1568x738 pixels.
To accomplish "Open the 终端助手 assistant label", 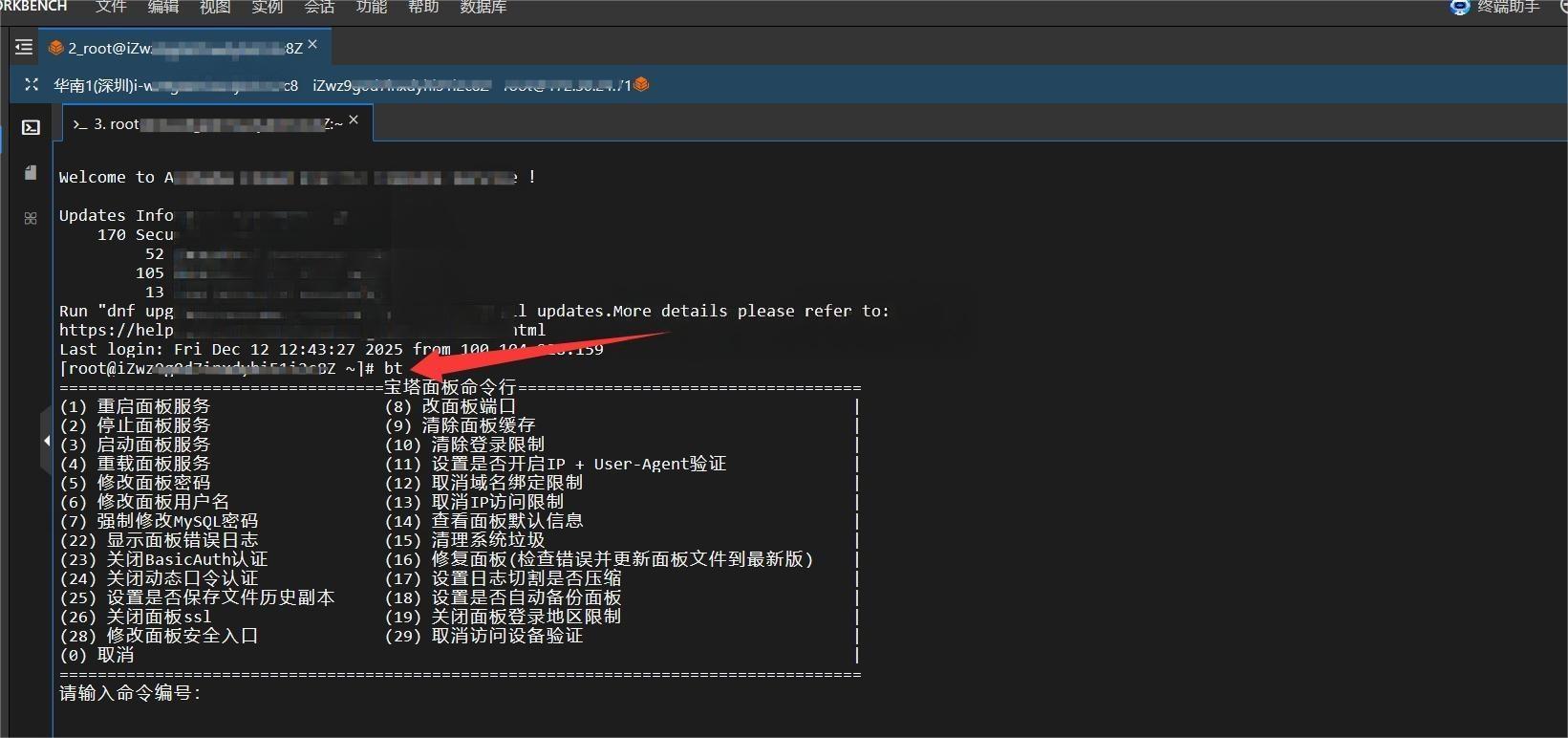I will pyautogui.click(x=1509, y=7).
